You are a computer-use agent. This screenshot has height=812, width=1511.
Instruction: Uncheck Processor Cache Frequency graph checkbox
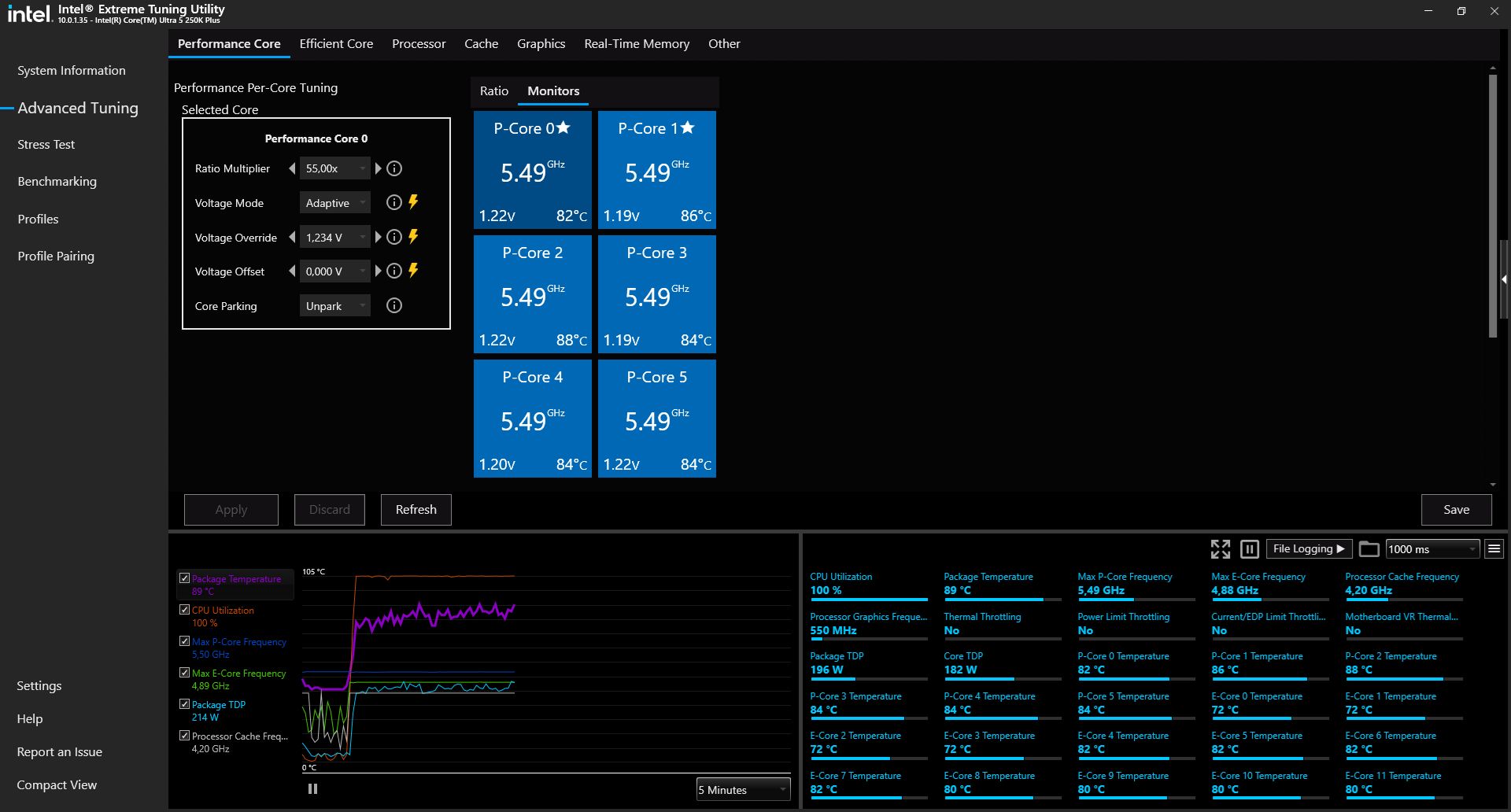point(184,735)
